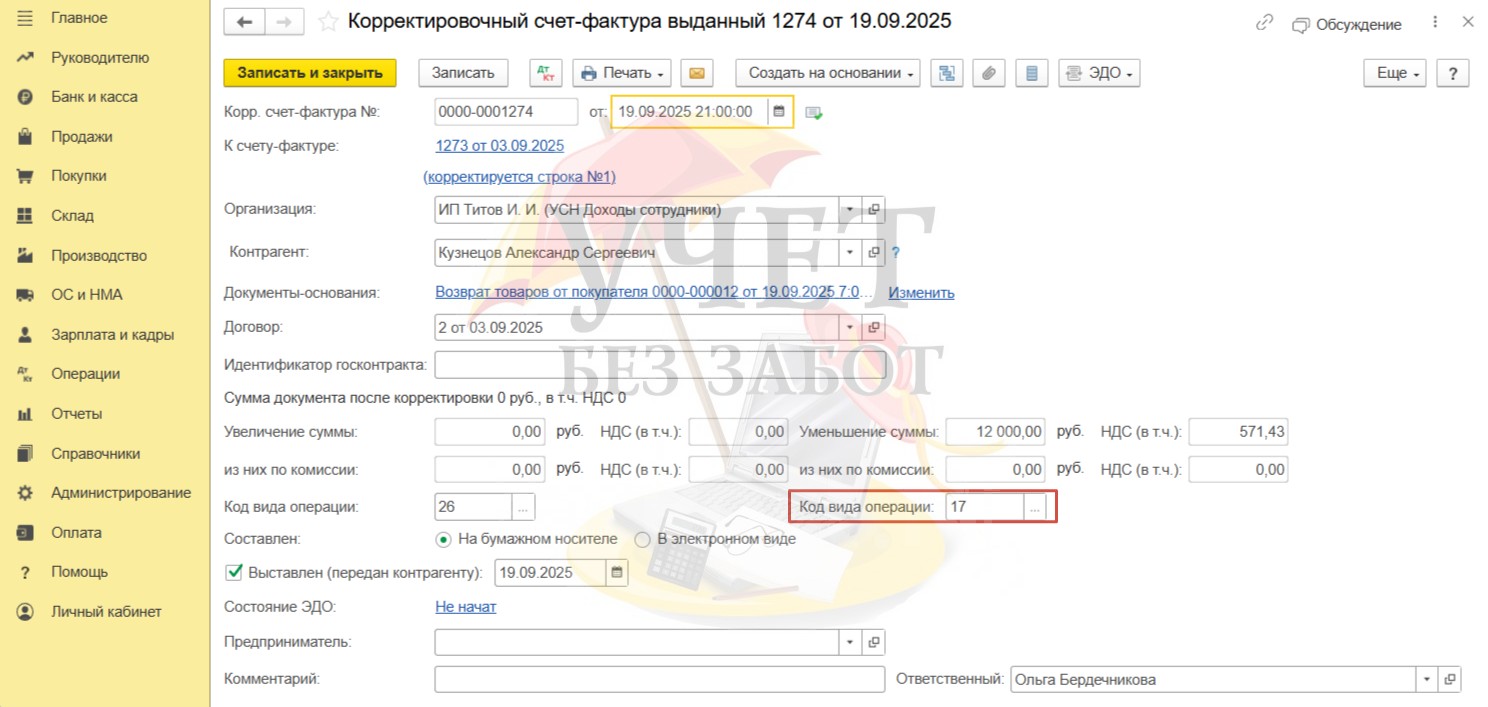Click the Не начат ЭДО status link
Screen dimensions: 1488x707
coord(466,607)
